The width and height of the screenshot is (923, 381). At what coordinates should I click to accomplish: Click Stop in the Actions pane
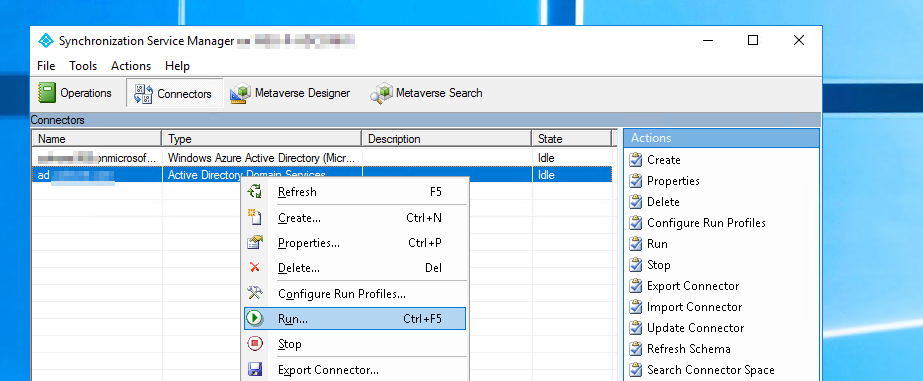[x=658, y=264]
